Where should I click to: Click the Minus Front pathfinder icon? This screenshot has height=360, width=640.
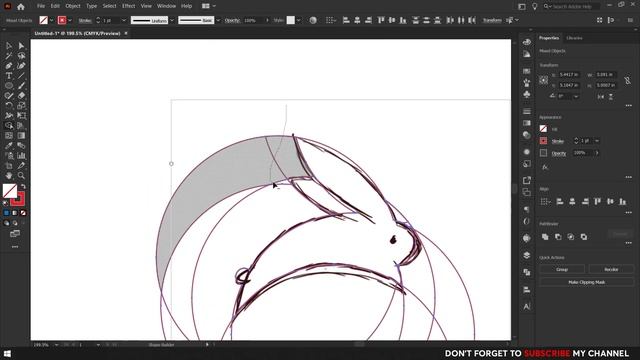(558, 237)
